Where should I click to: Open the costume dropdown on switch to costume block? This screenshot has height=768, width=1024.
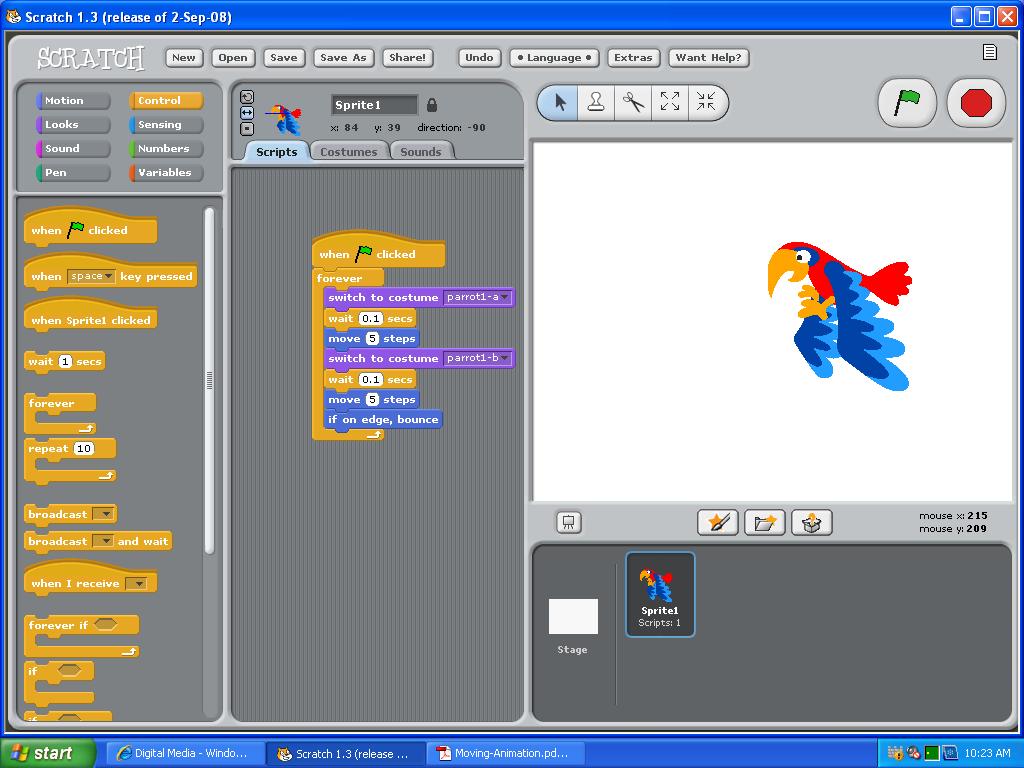point(503,297)
